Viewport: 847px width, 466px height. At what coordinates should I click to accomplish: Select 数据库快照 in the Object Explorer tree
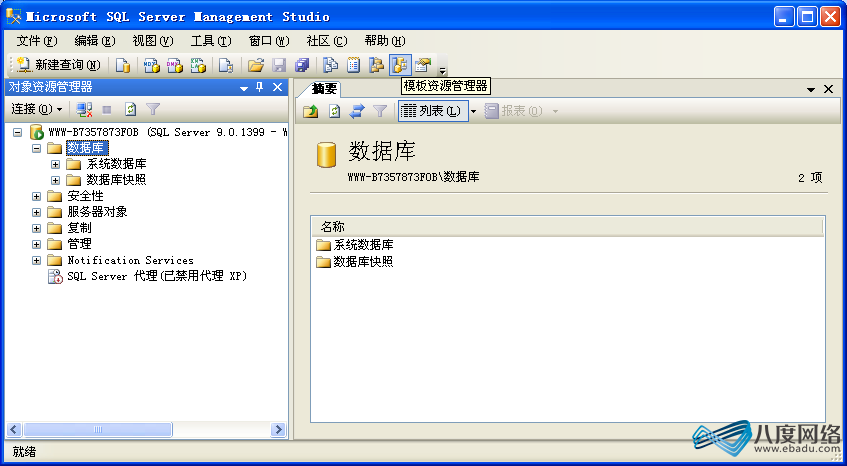click(x=116, y=180)
